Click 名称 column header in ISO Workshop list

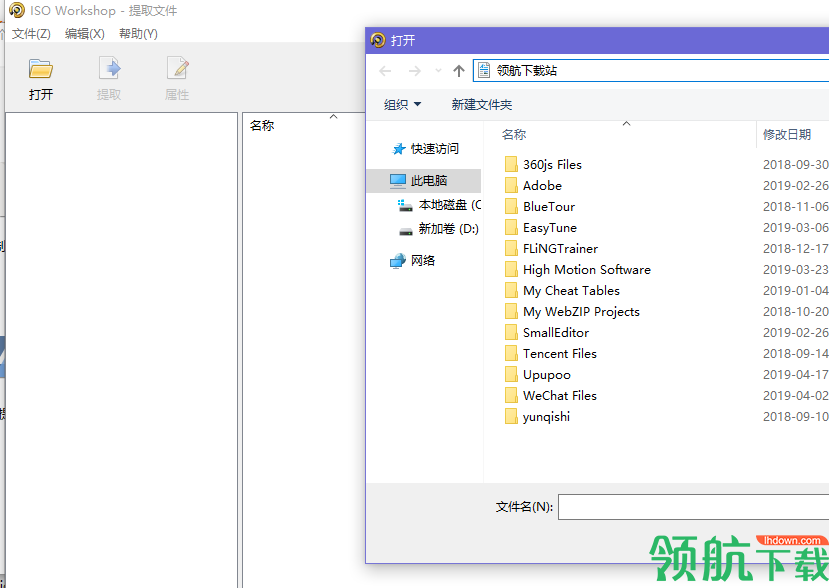(x=262, y=126)
